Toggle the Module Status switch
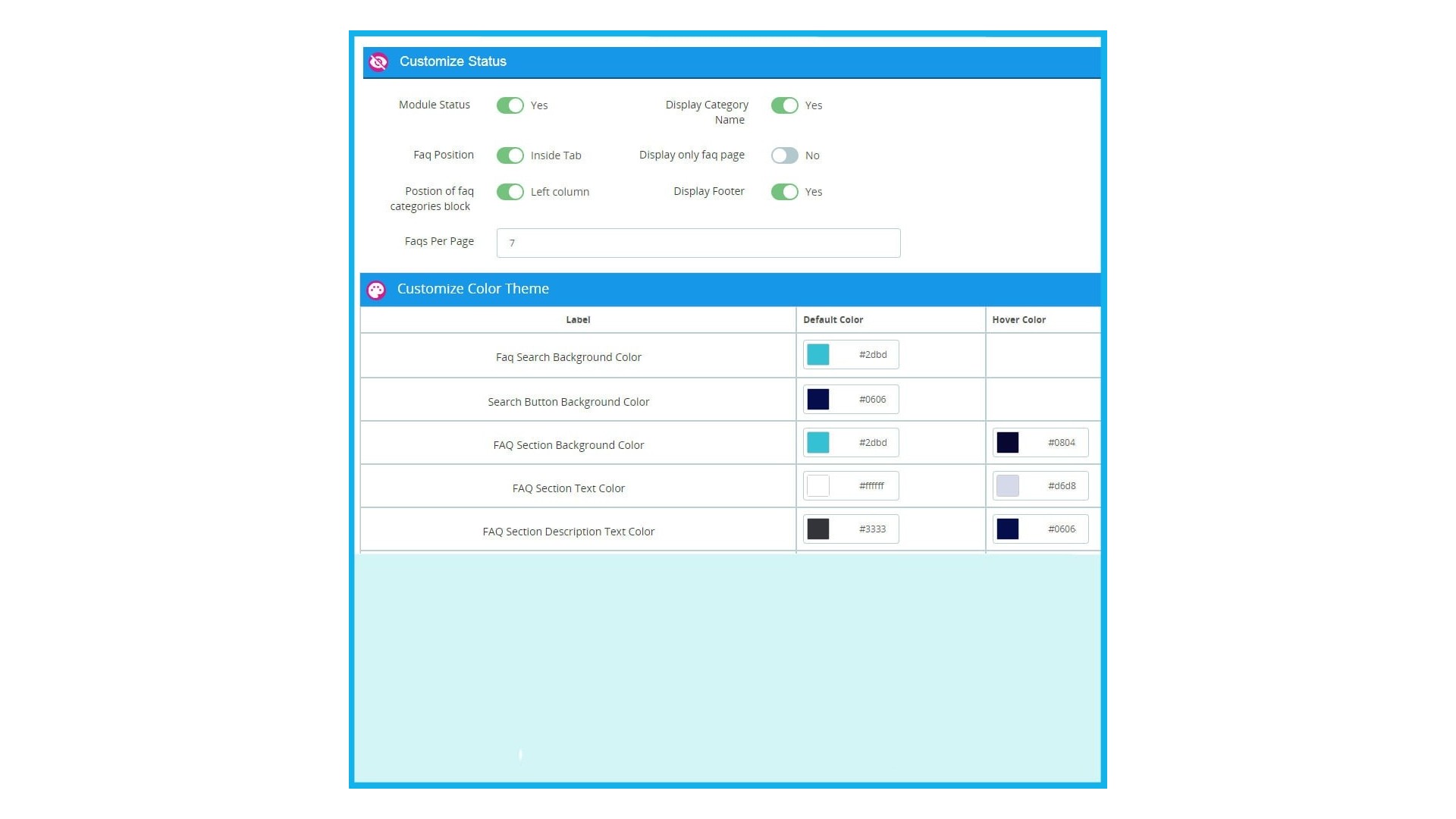 (510, 105)
